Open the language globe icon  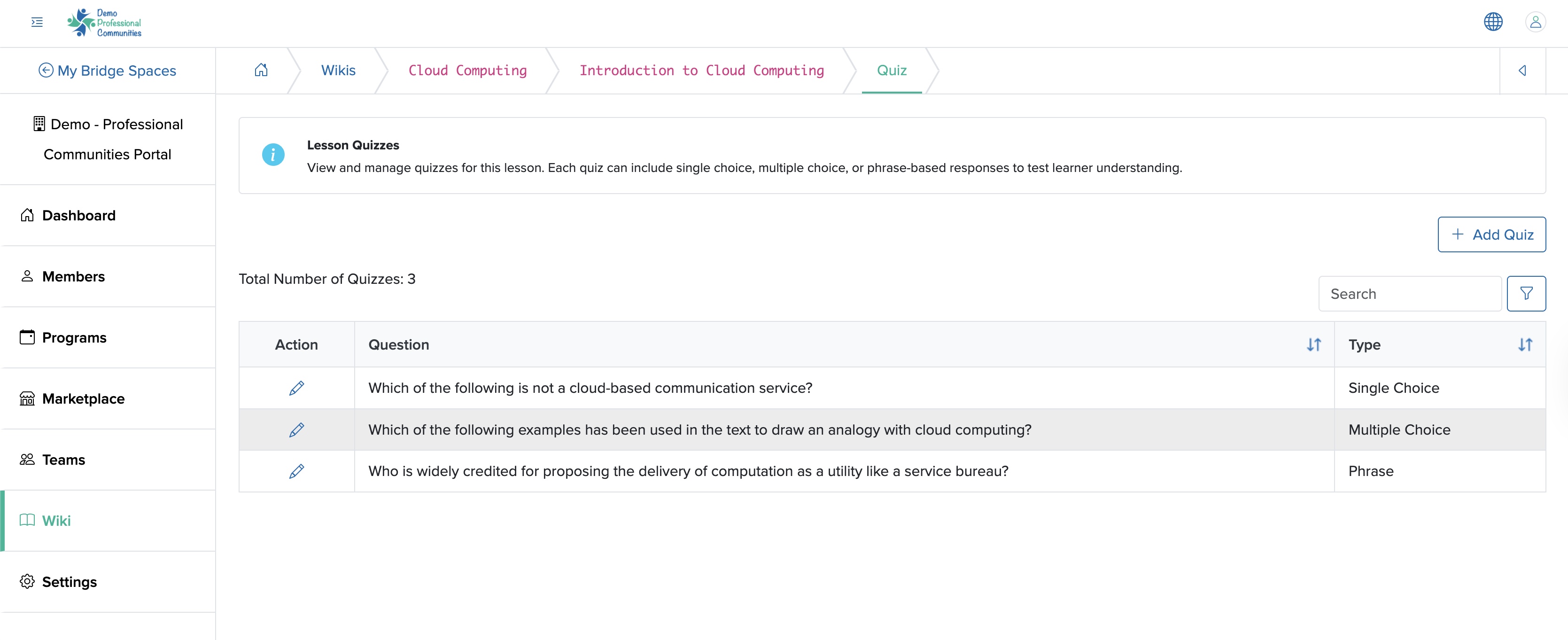(x=1492, y=22)
